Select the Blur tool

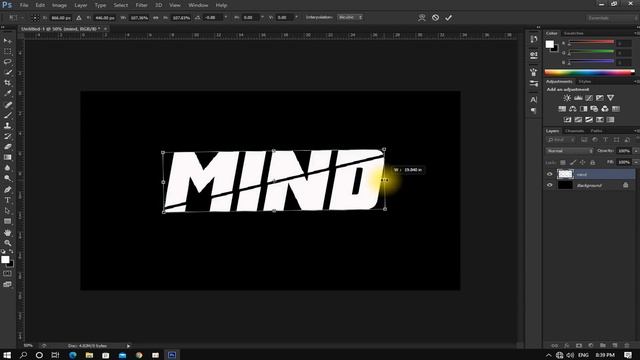(7, 168)
